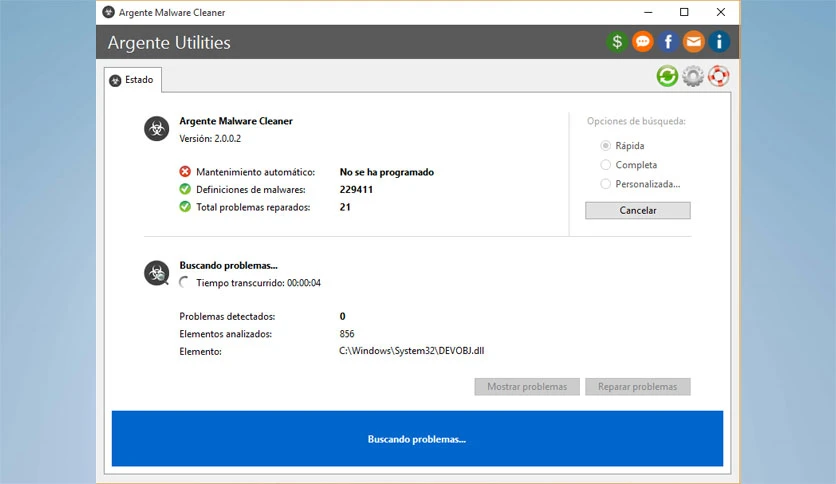Image resolution: width=836 pixels, height=484 pixels.
Task: Click the bold Argente Malware Cleaner heading
Action: coord(236,121)
